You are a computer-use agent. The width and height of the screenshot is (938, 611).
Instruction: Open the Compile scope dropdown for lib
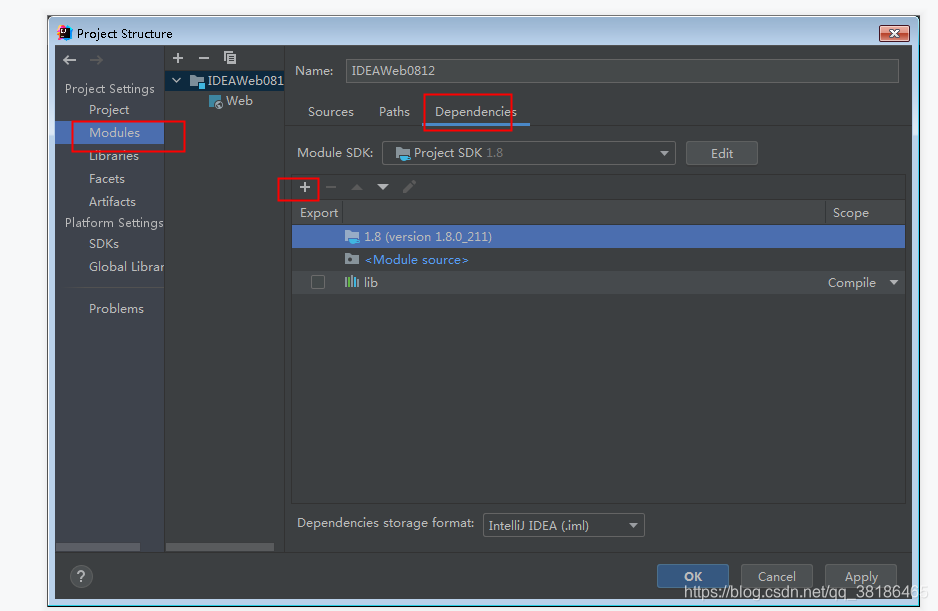click(894, 282)
